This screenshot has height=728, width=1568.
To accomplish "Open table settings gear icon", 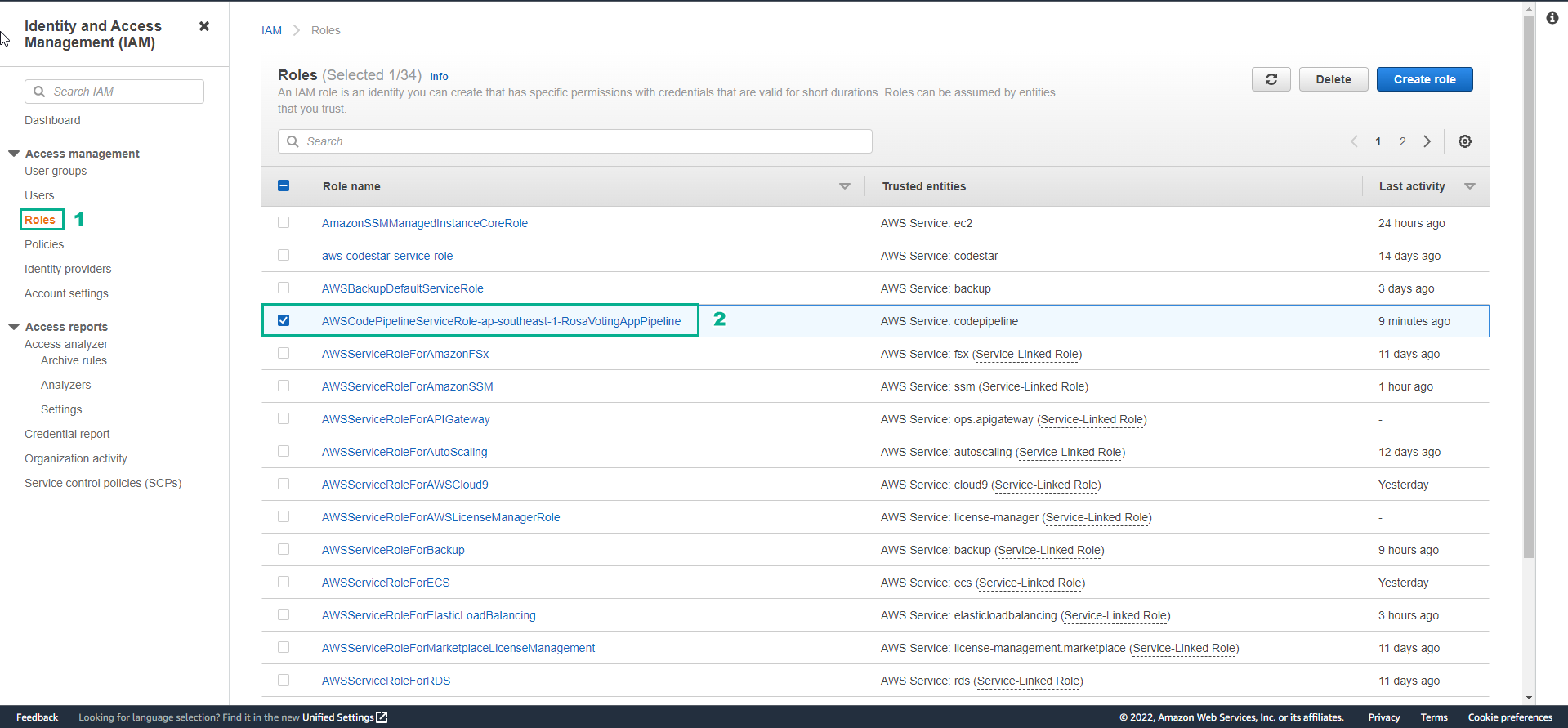I will click(1464, 141).
